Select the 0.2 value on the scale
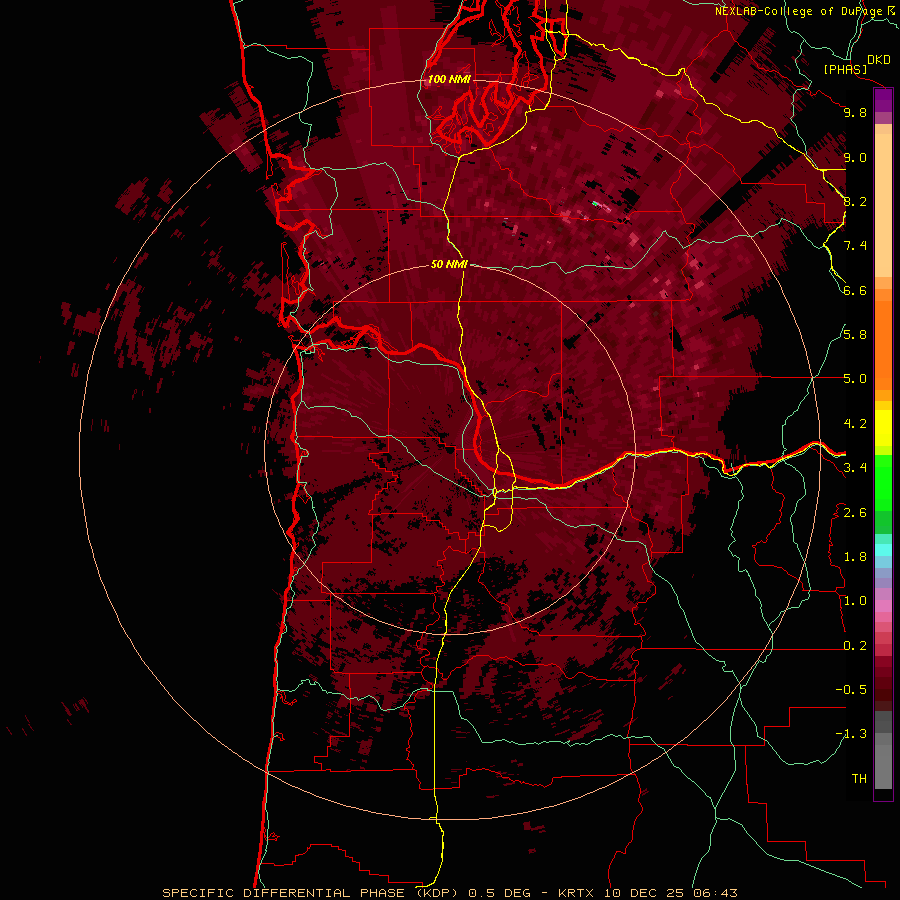This screenshot has width=900, height=900. pyautogui.click(x=855, y=646)
